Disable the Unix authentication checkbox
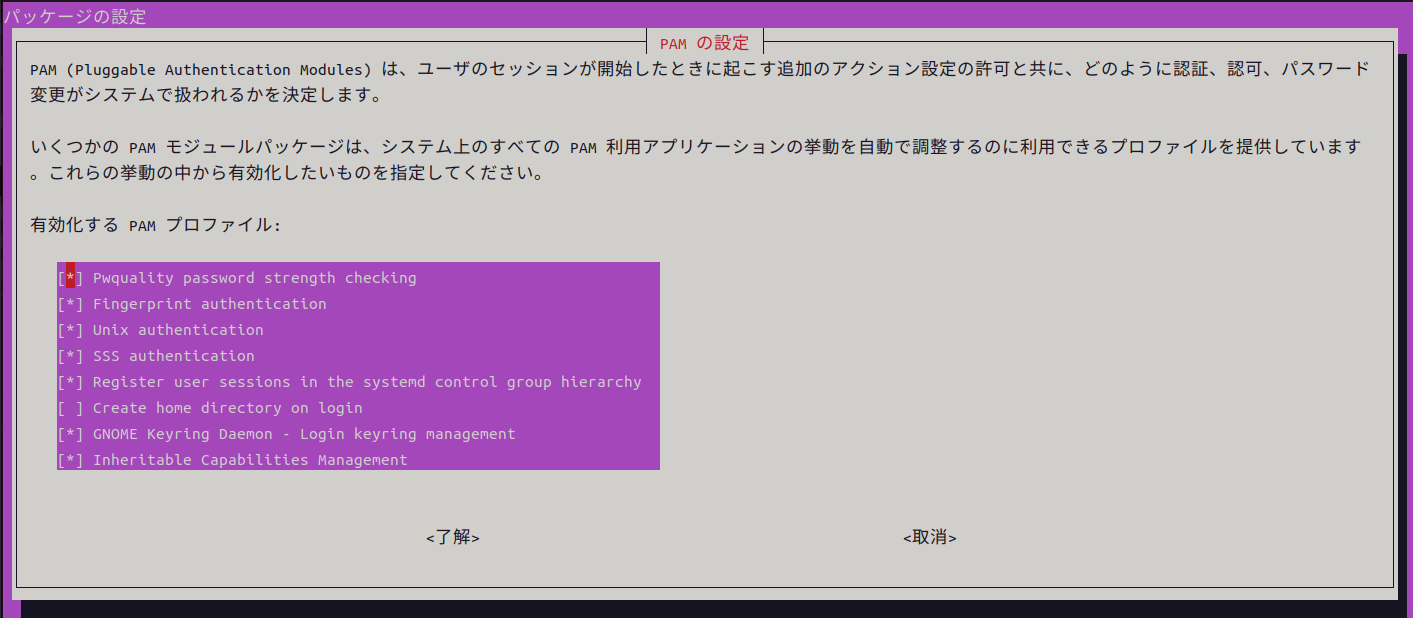The image size is (1413, 618). coord(70,330)
